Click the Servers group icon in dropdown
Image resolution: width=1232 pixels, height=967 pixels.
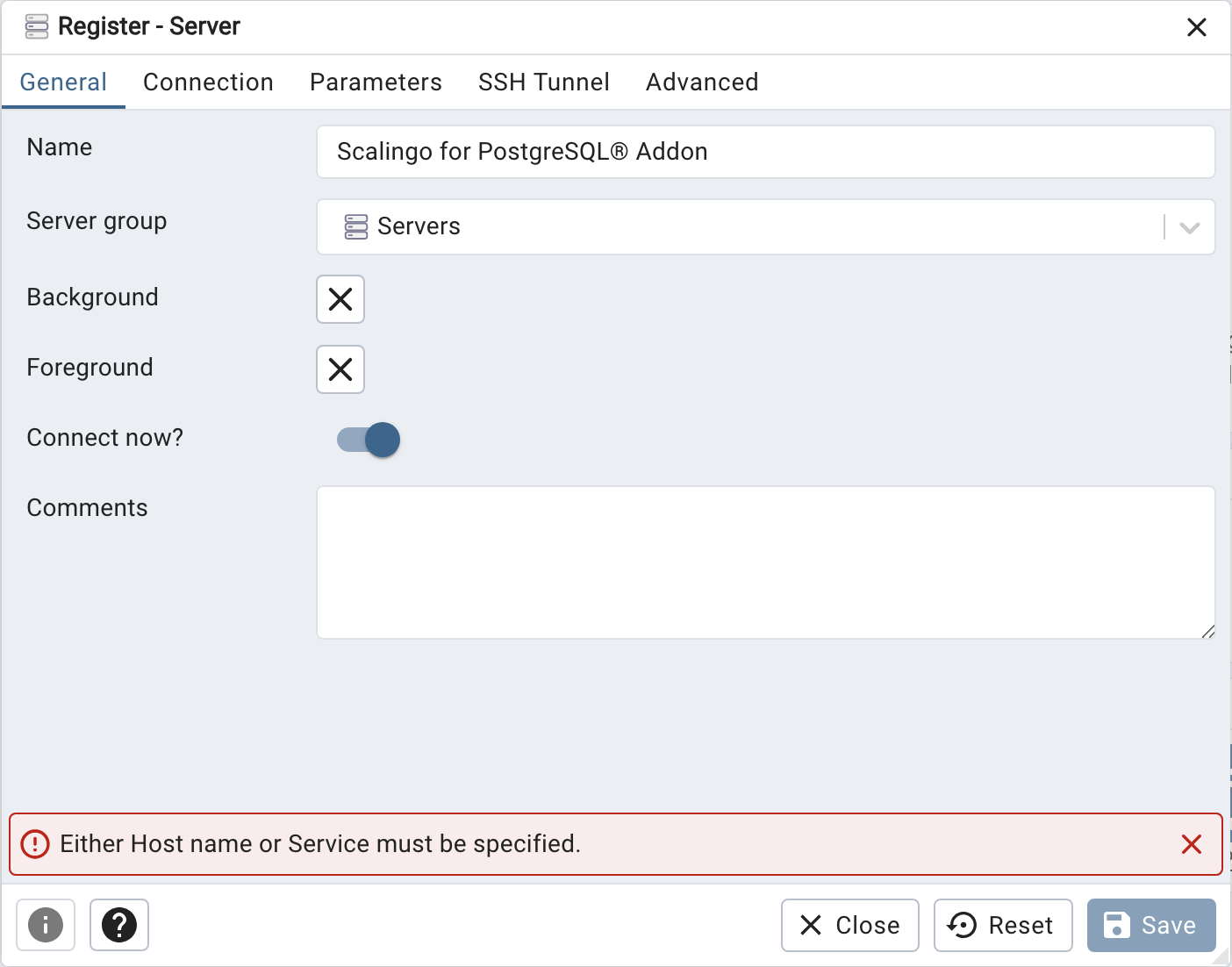click(356, 226)
